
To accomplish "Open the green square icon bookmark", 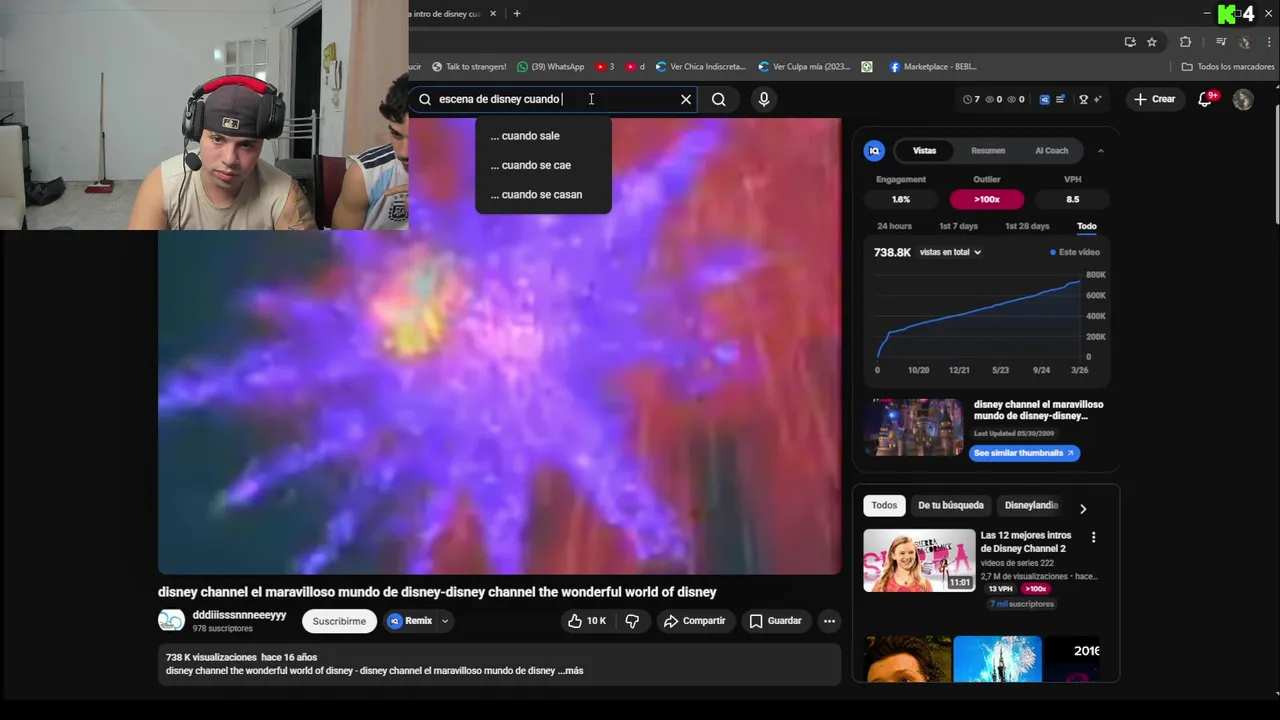I will click(x=867, y=67).
